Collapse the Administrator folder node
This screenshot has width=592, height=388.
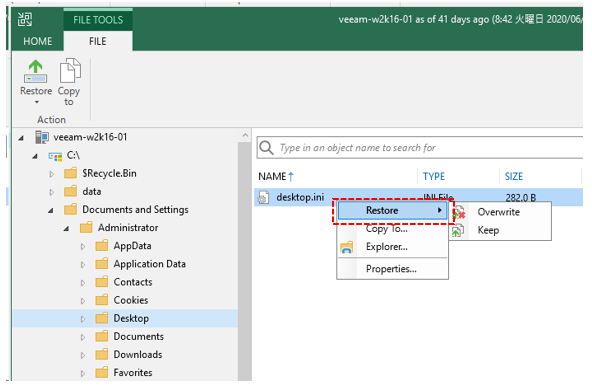tap(66, 229)
